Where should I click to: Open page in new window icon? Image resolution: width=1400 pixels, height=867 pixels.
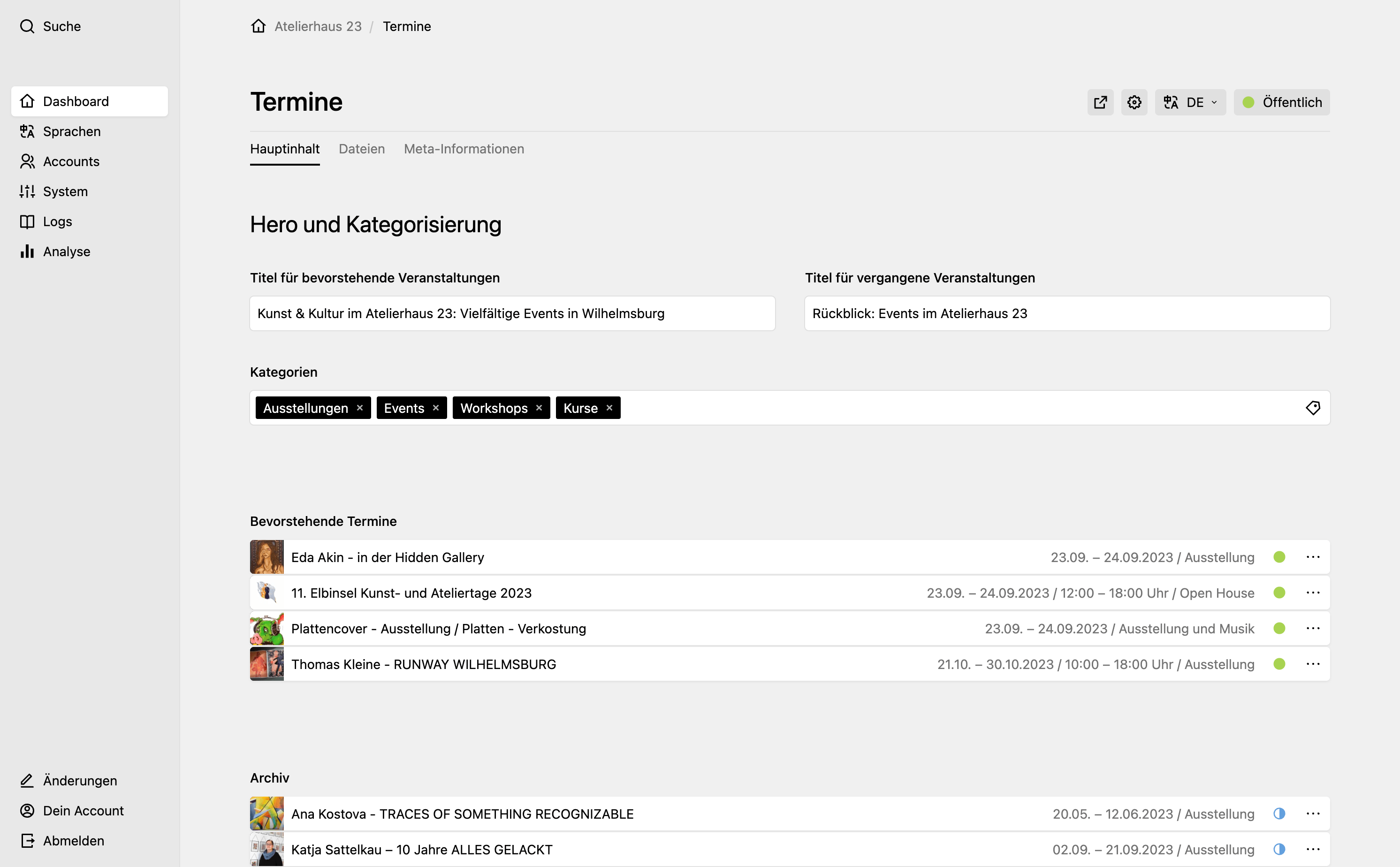pos(1100,102)
